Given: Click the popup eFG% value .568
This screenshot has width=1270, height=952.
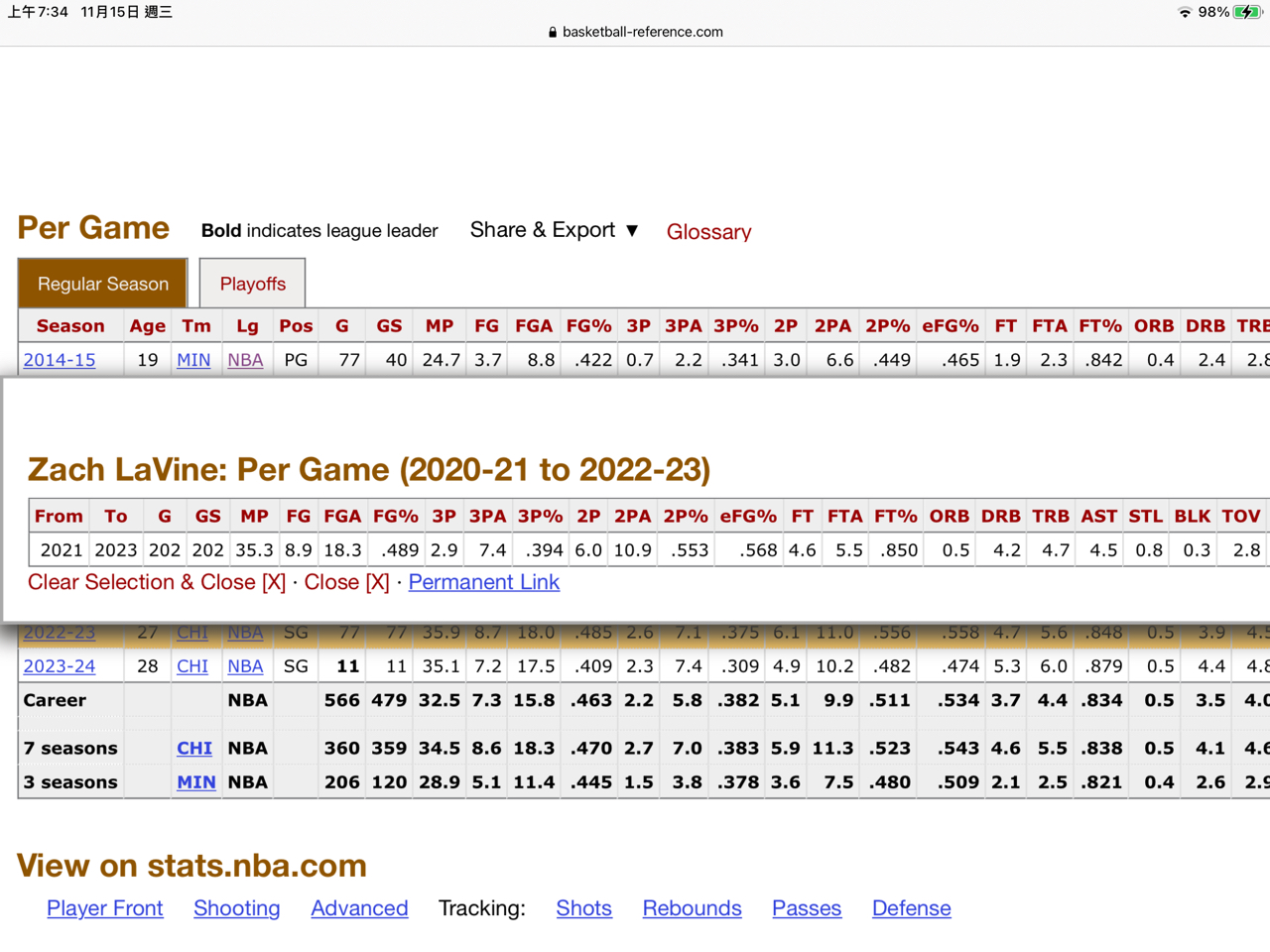Looking at the screenshot, I should pyautogui.click(x=758, y=550).
